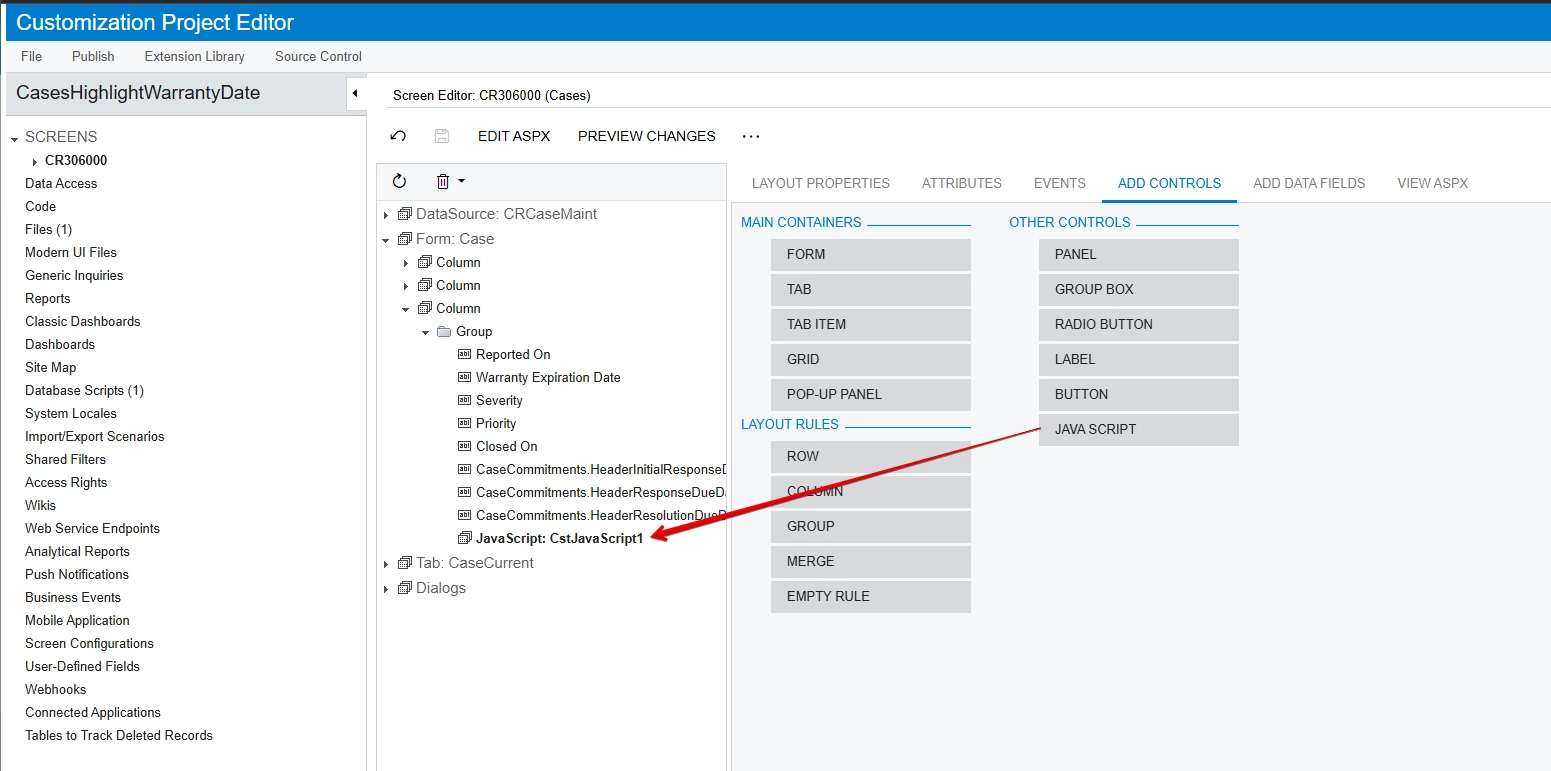
Task: Click the RADIO BUTTON control
Action: [x=1139, y=324]
